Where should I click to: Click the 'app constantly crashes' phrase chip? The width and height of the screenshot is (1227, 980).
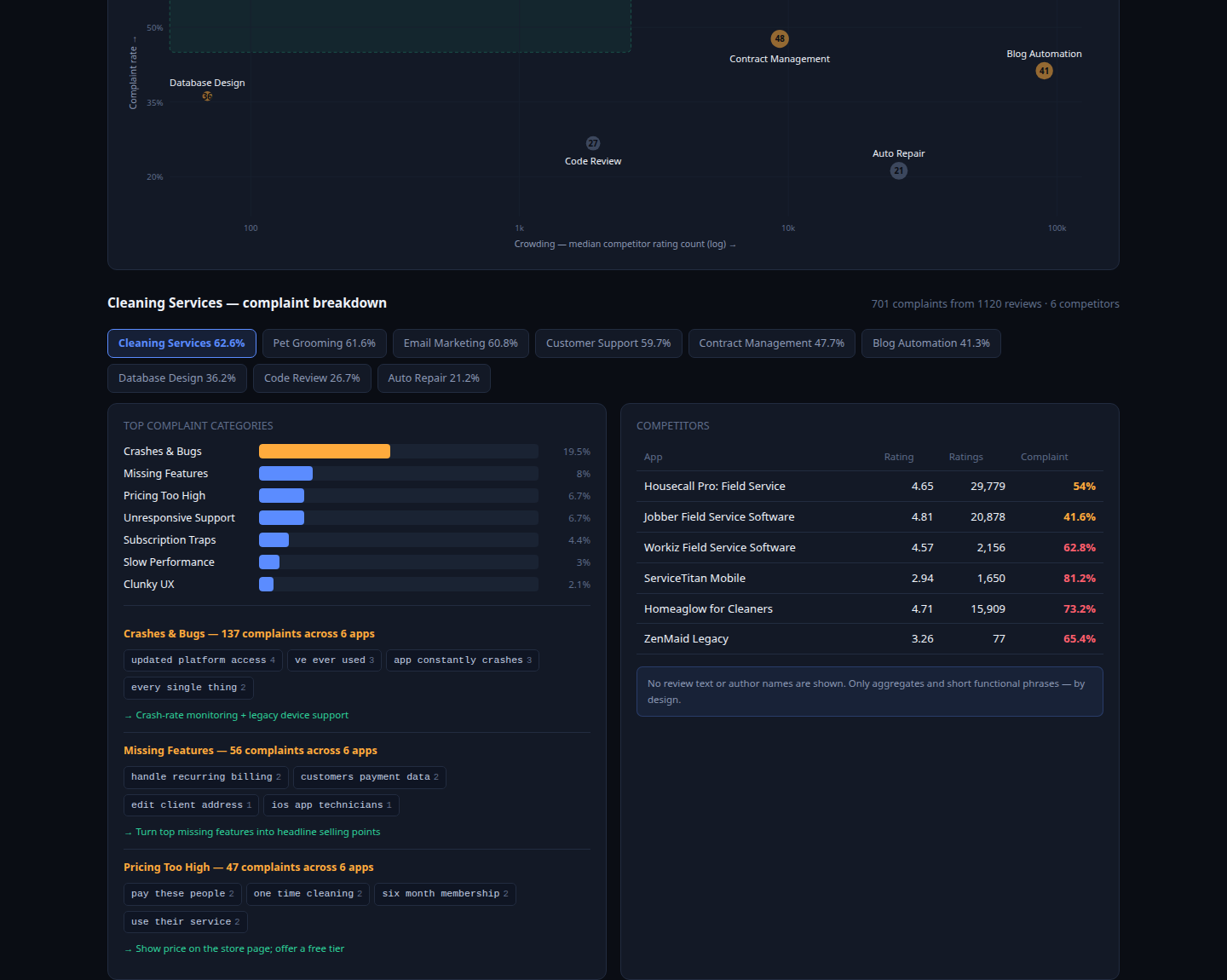463,660
